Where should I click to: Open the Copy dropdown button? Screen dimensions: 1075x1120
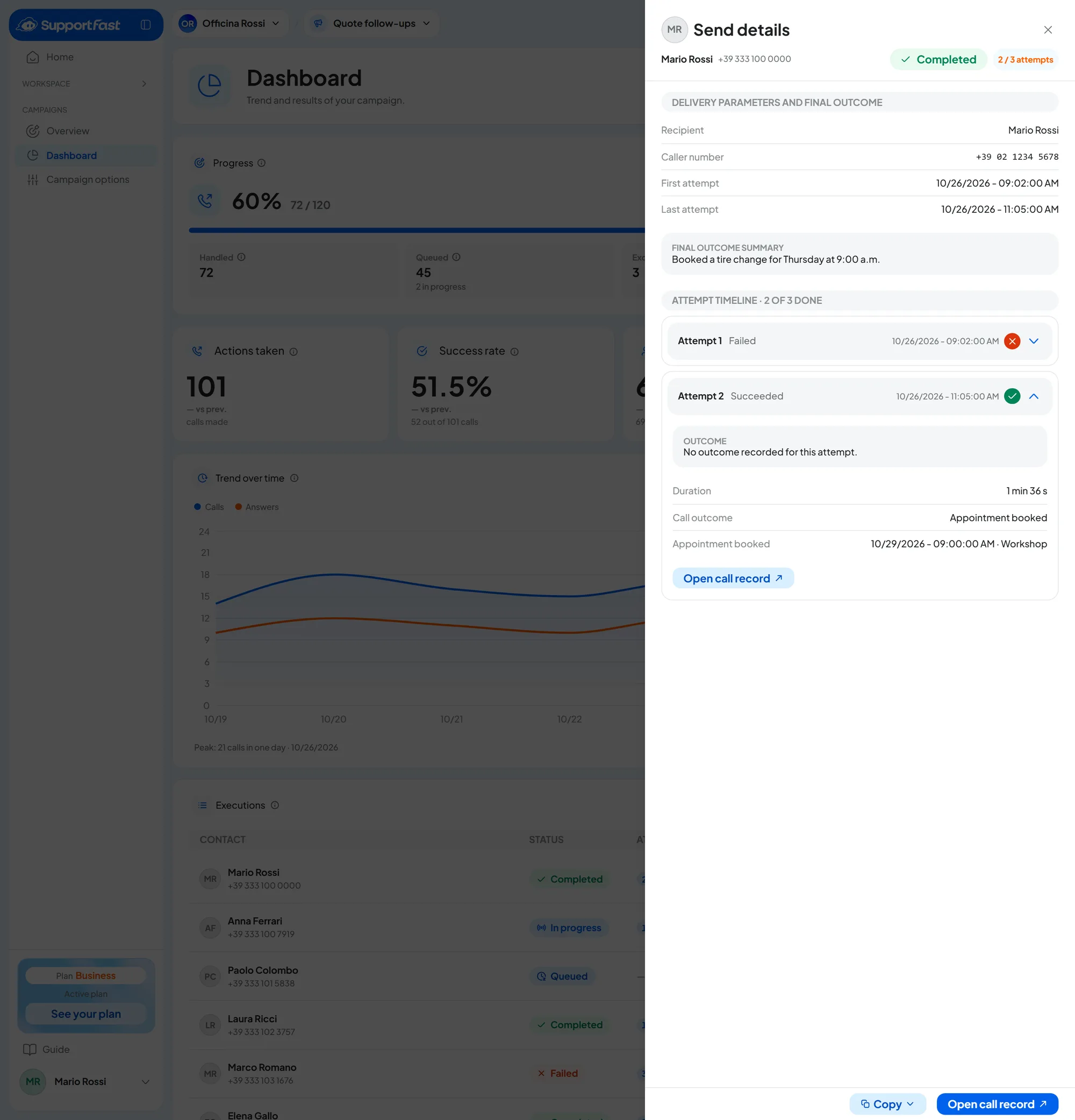coord(887,1103)
